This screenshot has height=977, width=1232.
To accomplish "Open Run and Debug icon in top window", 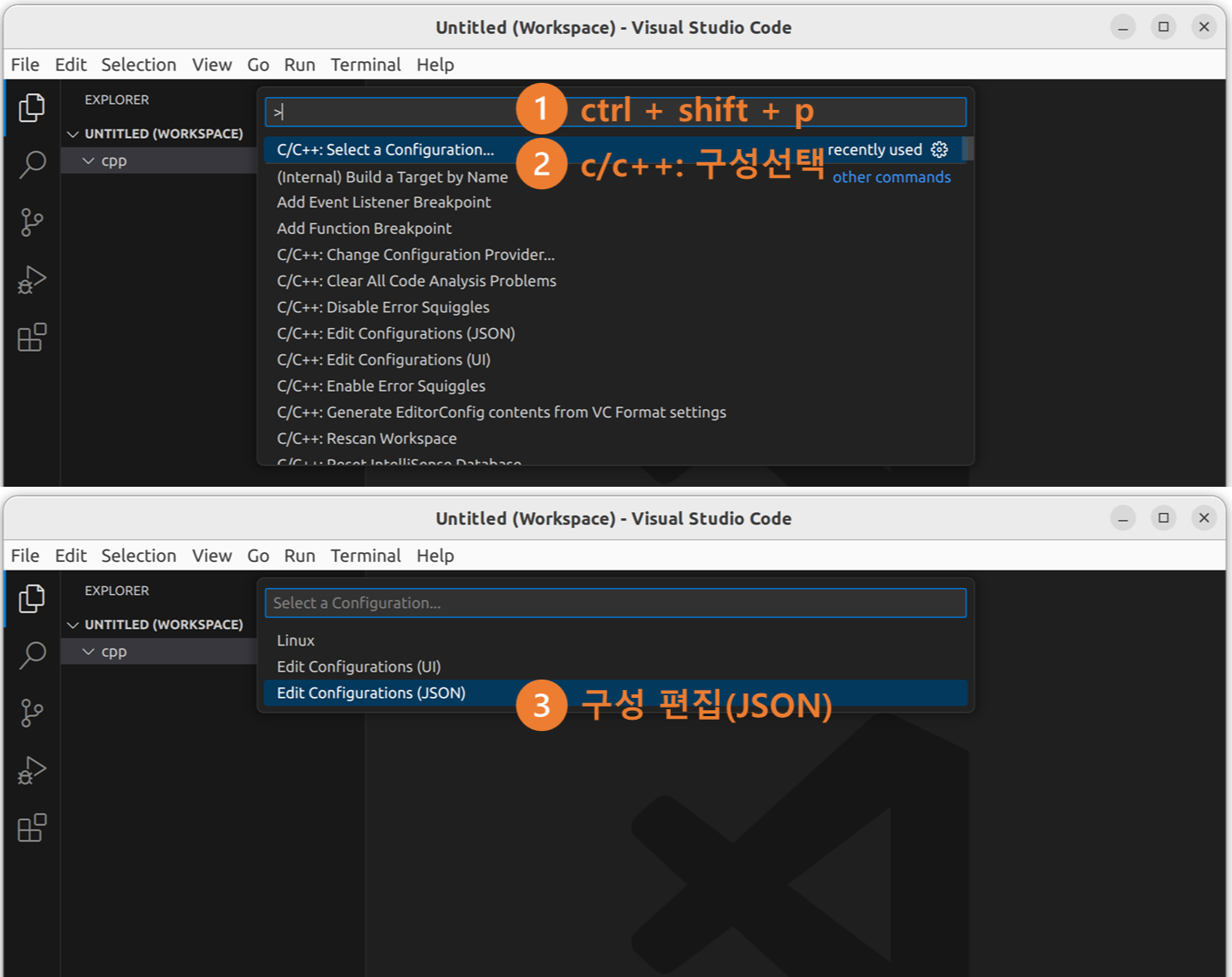I will [x=32, y=280].
